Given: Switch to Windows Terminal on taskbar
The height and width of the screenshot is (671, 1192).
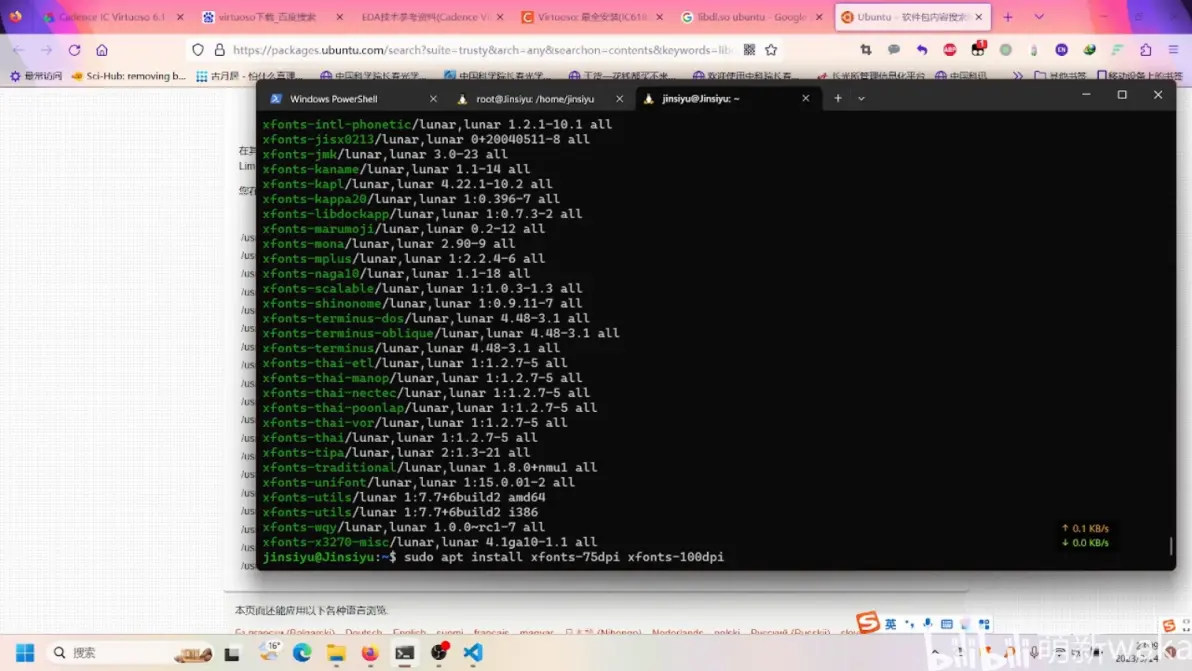Looking at the screenshot, I should click(404, 653).
